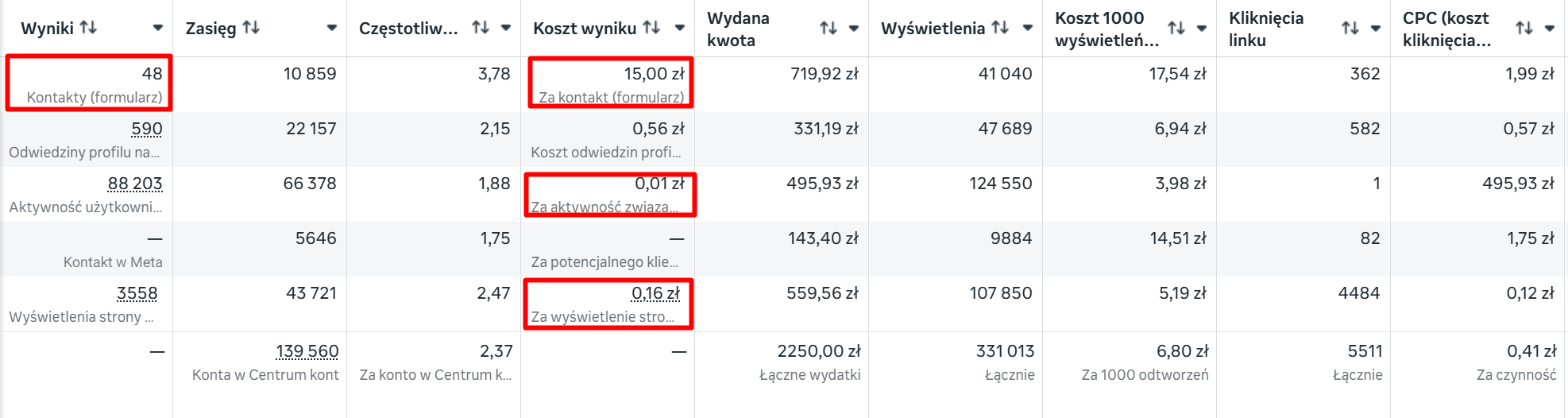Image resolution: width=1568 pixels, height=418 pixels.
Task: Open CPC column dropdown caret
Action: (x=1550, y=29)
